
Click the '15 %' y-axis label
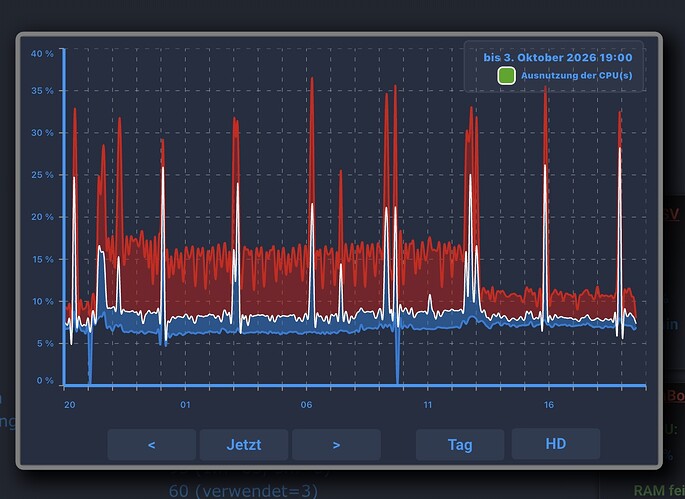point(42,260)
